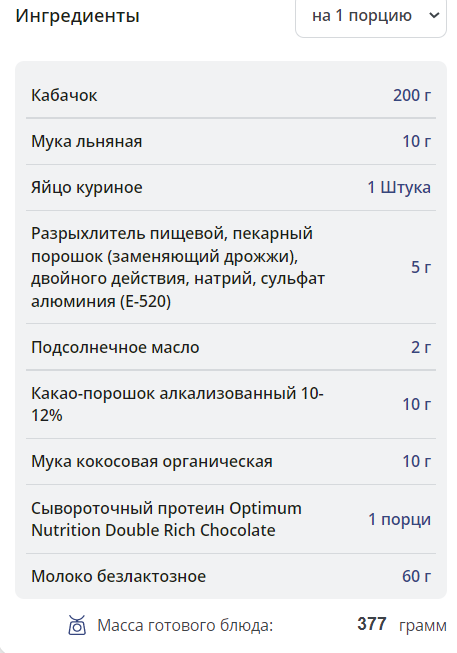Click the 60 г milk amount
Viewport: 457px width, 653px height.
tap(417, 576)
